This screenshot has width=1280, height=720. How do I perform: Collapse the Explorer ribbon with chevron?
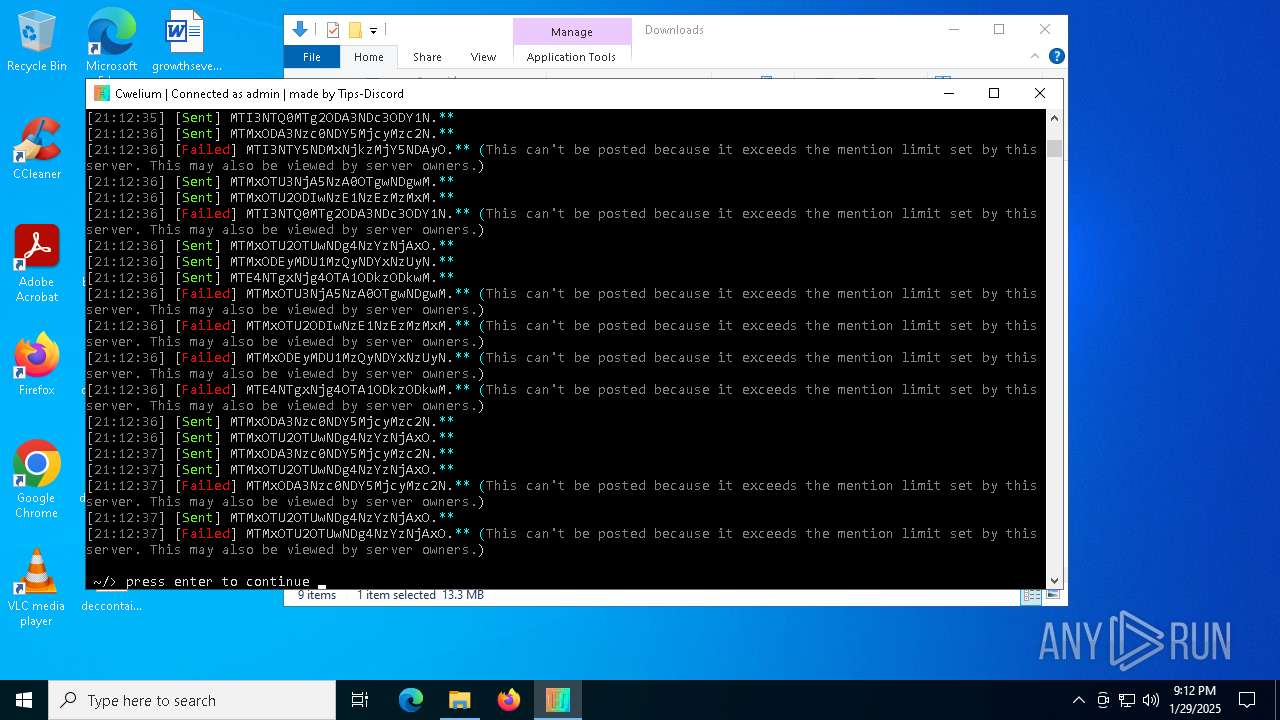pos(1035,57)
